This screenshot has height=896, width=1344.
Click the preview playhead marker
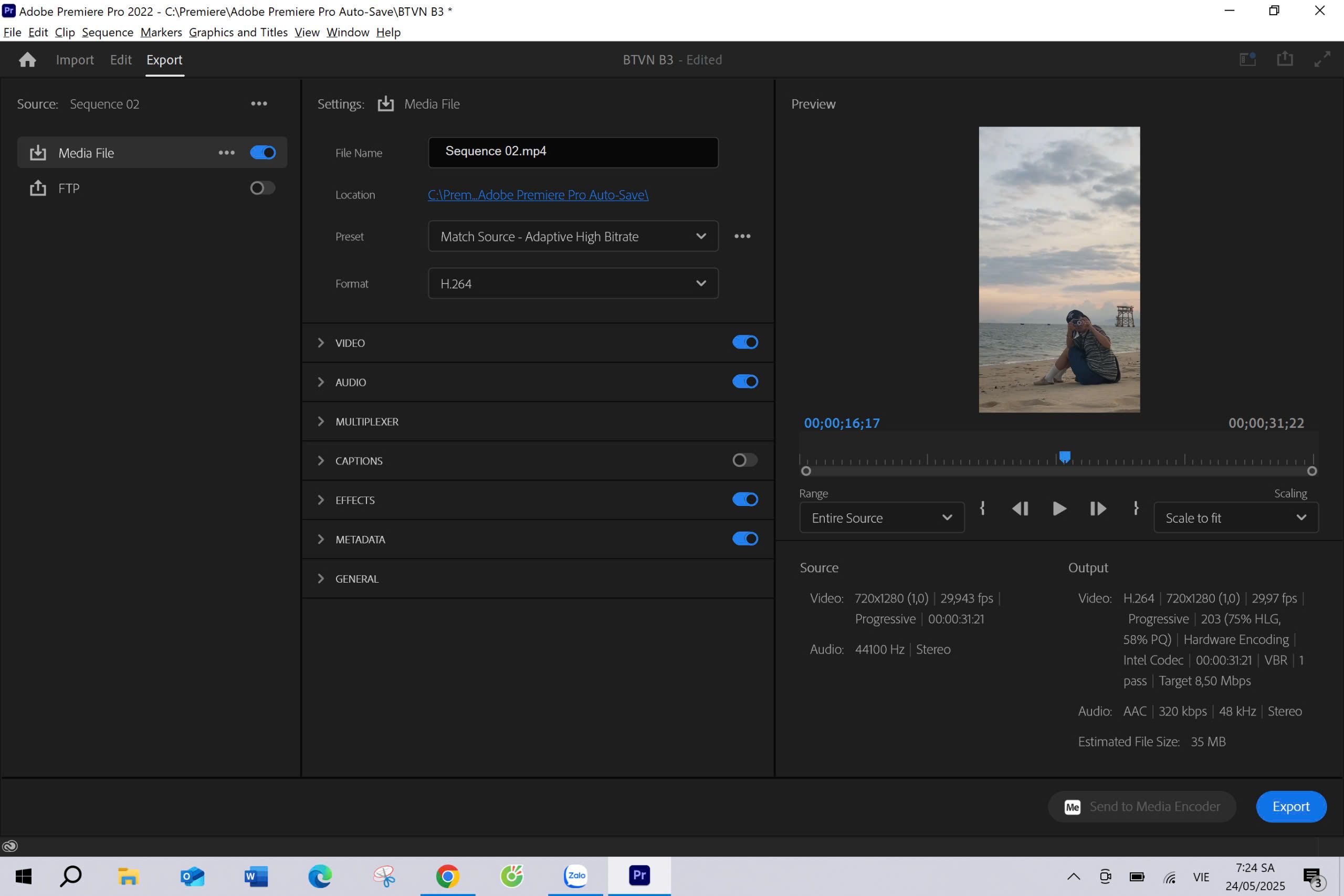(1065, 457)
